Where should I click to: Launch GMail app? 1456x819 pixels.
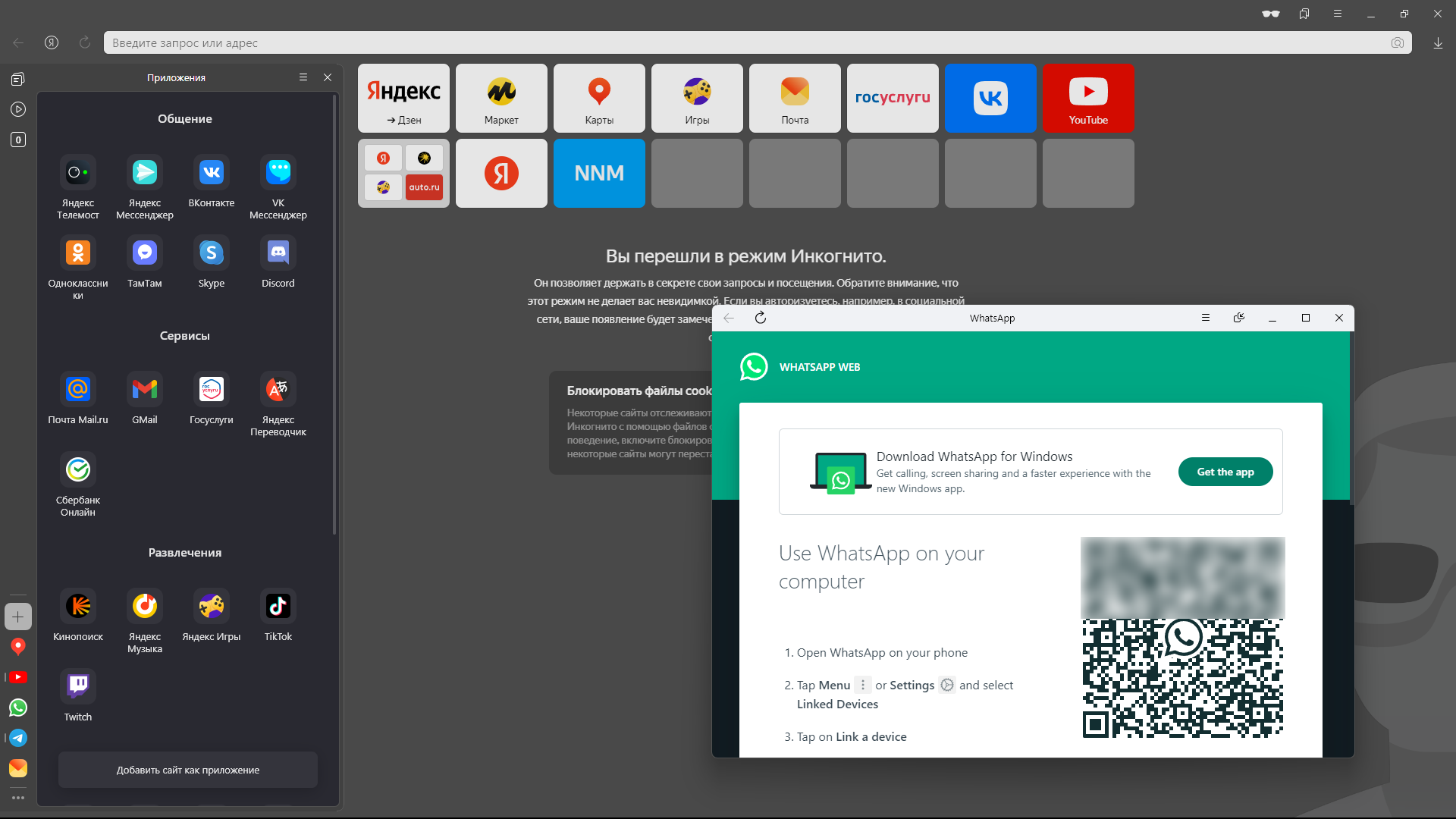[x=145, y=397]
